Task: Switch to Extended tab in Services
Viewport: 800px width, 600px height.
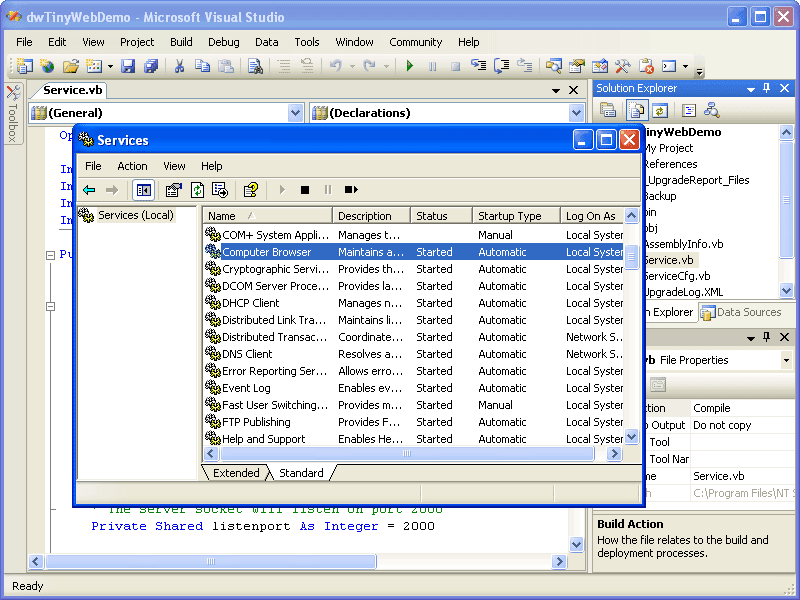Action: click(x=236, y=473)
